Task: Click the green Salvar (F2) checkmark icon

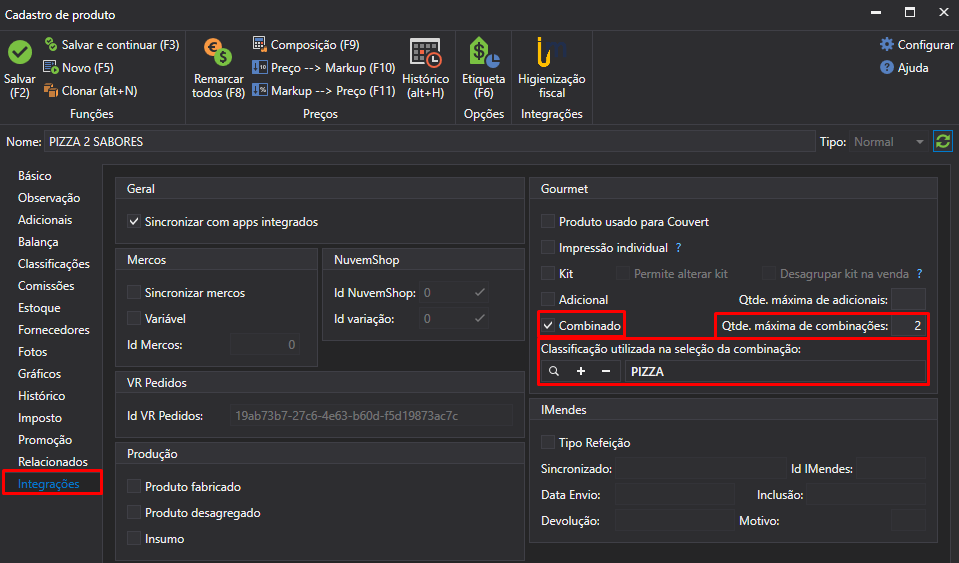Action: tap(20, 53)
